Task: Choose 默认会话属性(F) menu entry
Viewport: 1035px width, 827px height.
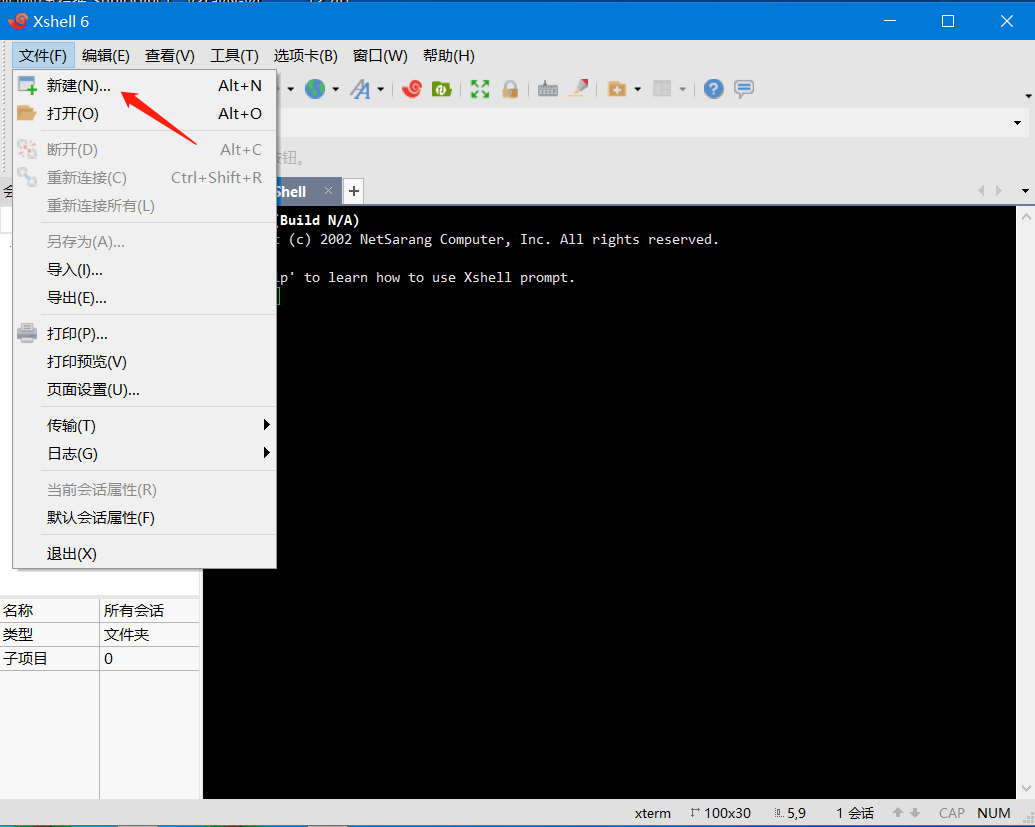Action: pos(145,518)
